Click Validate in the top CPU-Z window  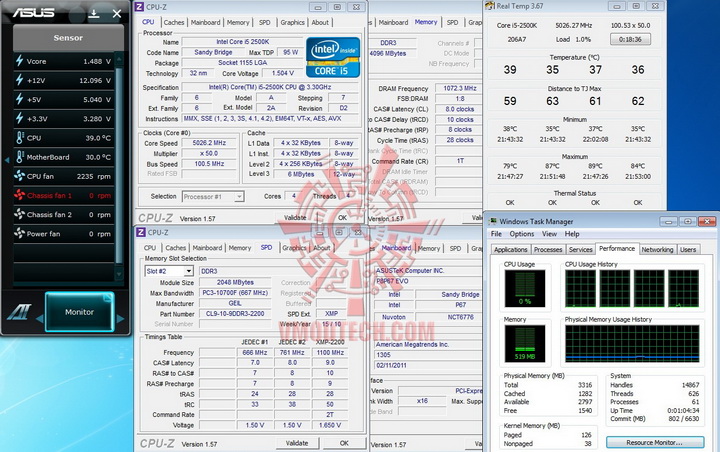(295, 218)
